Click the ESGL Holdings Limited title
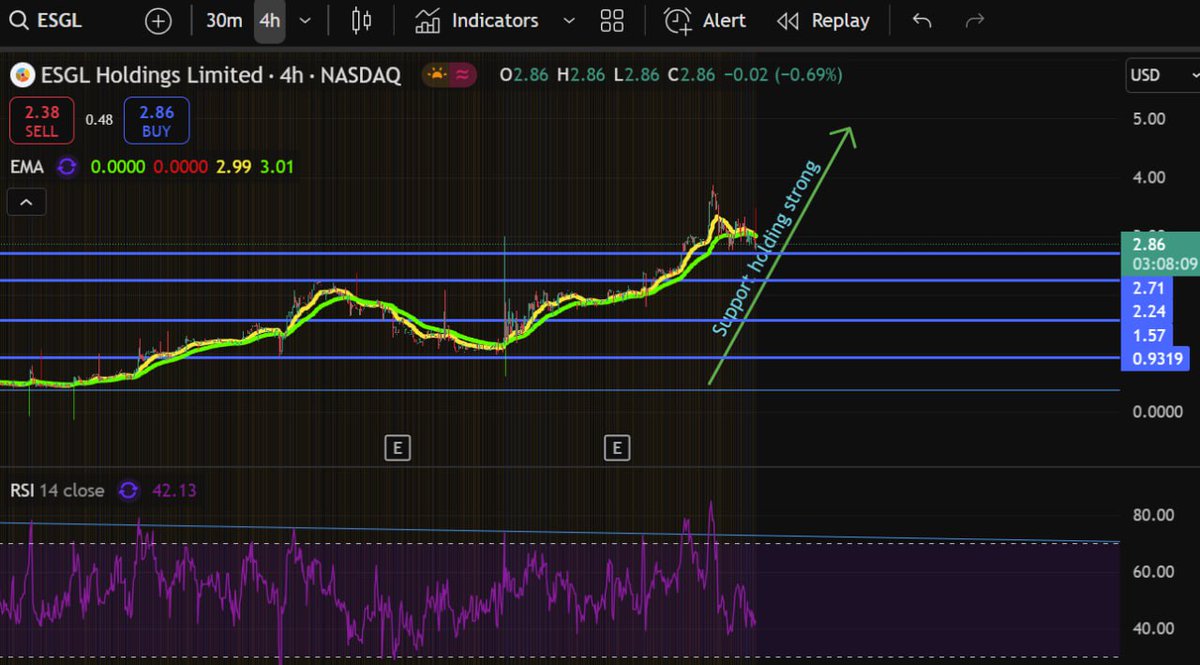 click(220, 75)
